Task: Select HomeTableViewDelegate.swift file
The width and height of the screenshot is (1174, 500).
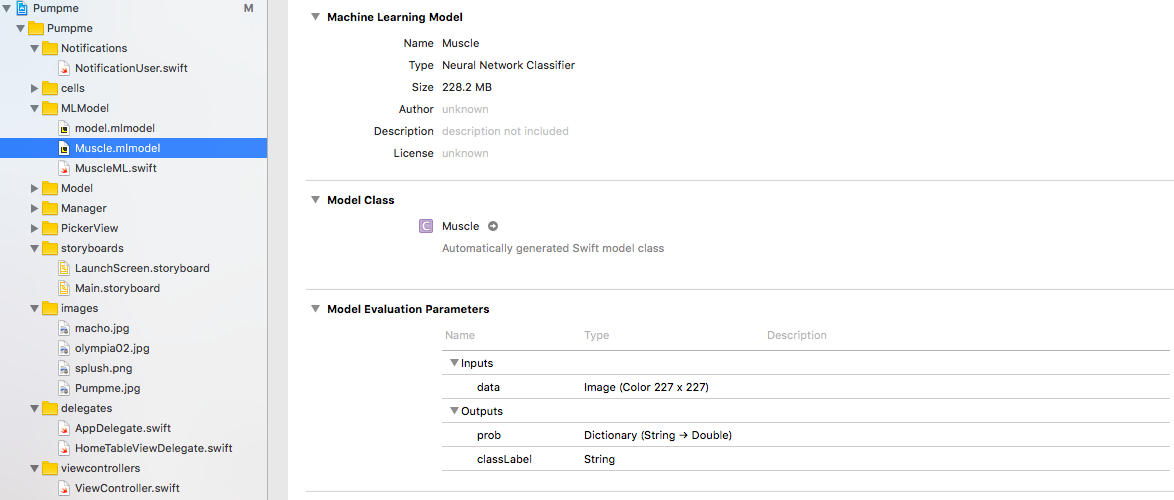Action: tap(153, 448)
